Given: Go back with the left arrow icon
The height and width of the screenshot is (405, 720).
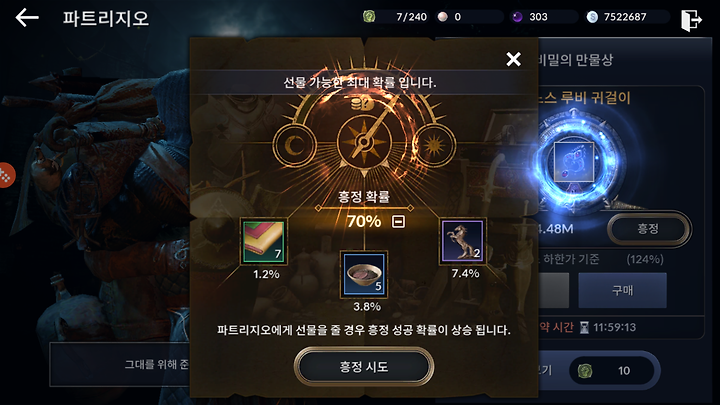Looking at the screenshot, I should coord(27,18).
